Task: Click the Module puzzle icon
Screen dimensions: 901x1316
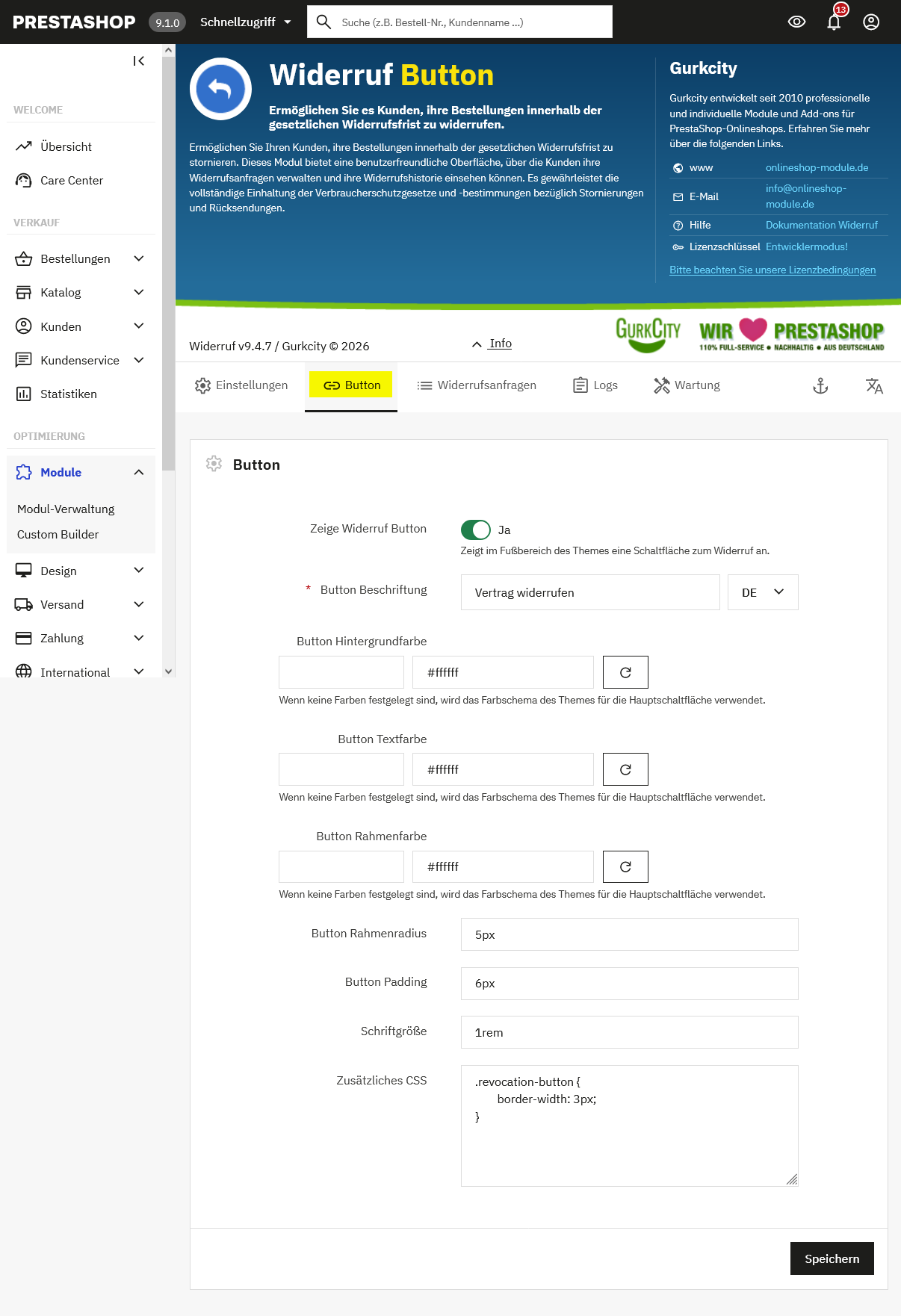Action: point(24,472)
